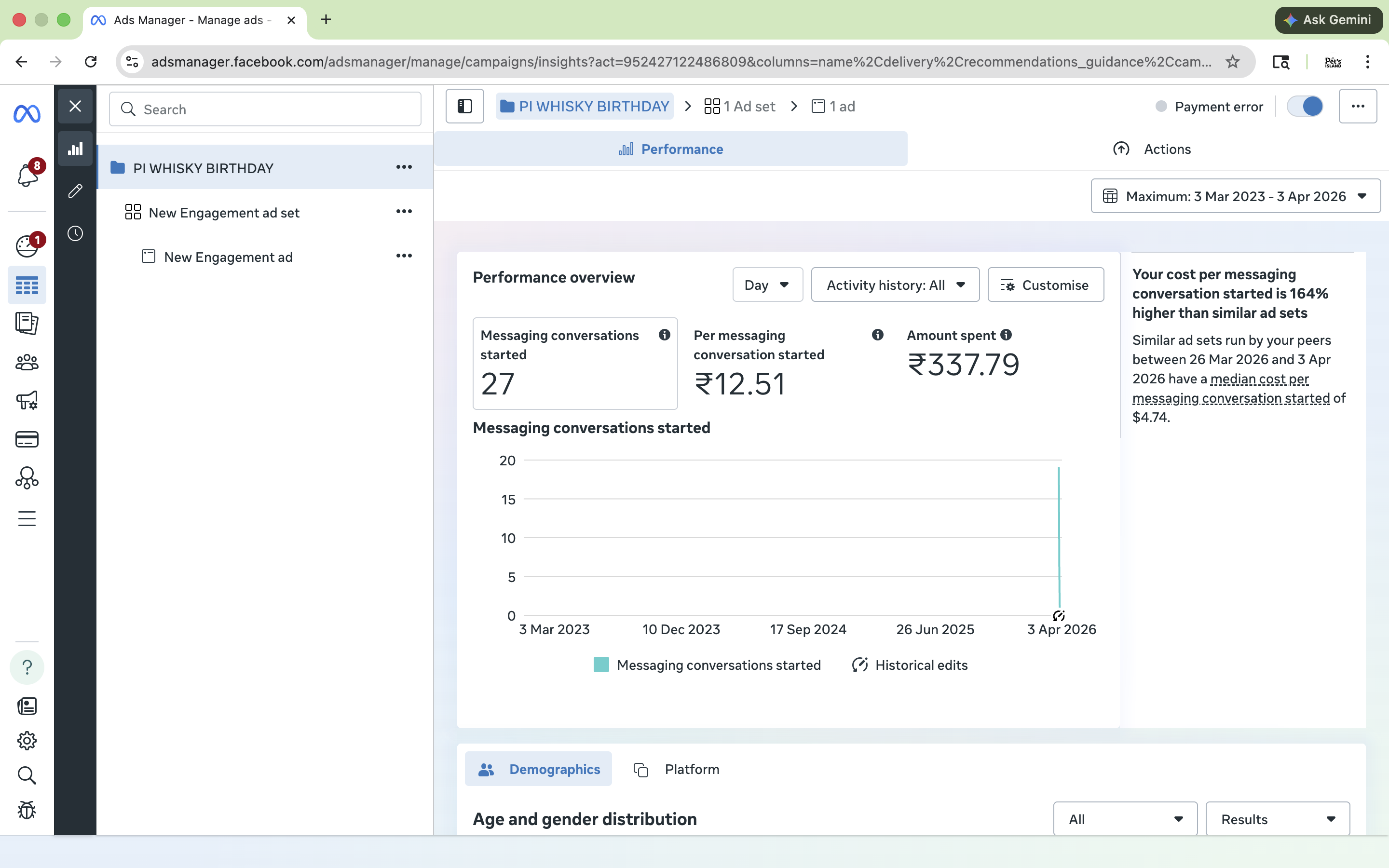
Task: Click the Customise button
Action: (x=1045, y=285)
